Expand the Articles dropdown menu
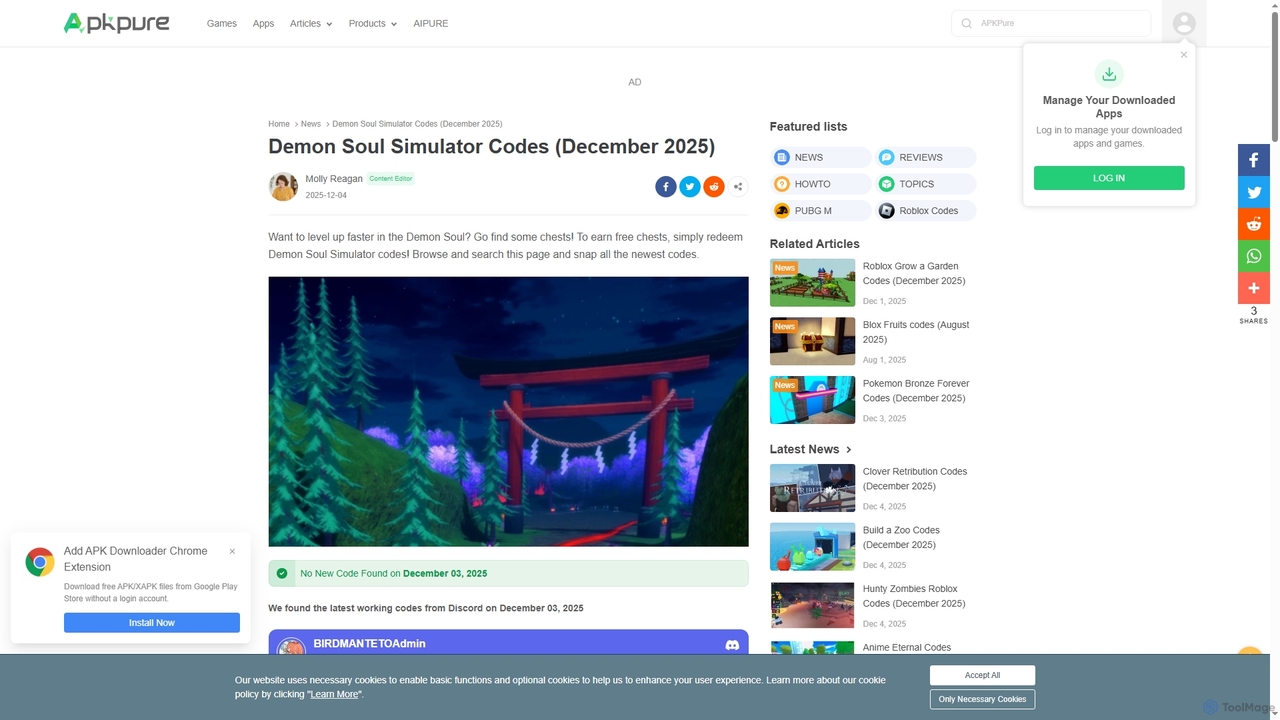 (x=311, y=23)
